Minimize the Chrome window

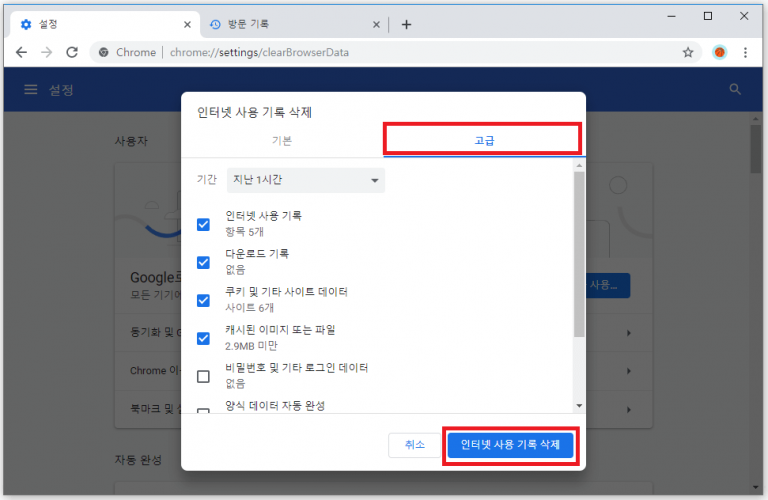point(672,16)
